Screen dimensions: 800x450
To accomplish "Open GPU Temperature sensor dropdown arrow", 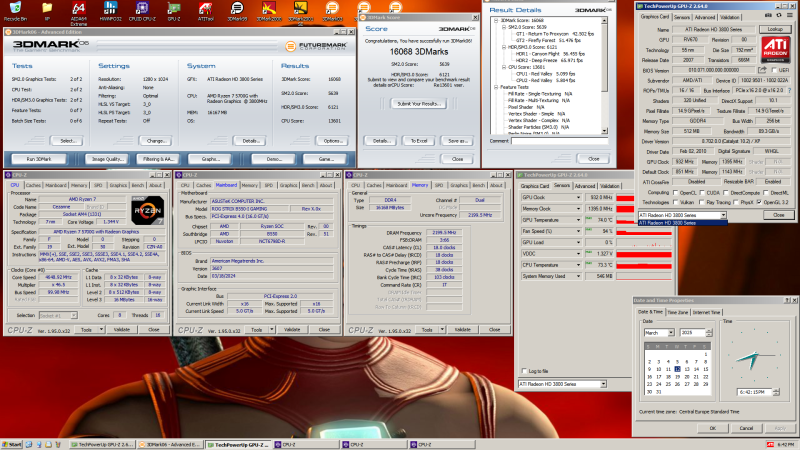I will (578, 220).
